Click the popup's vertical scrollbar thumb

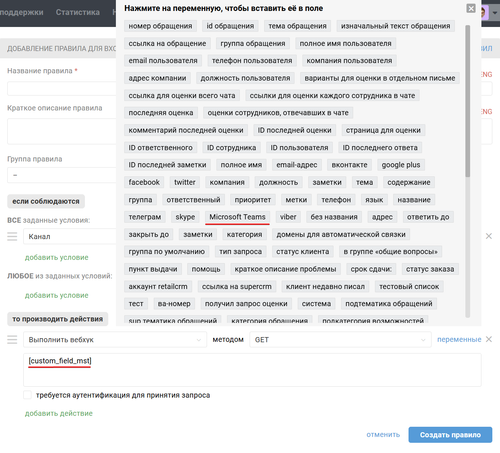468,101
